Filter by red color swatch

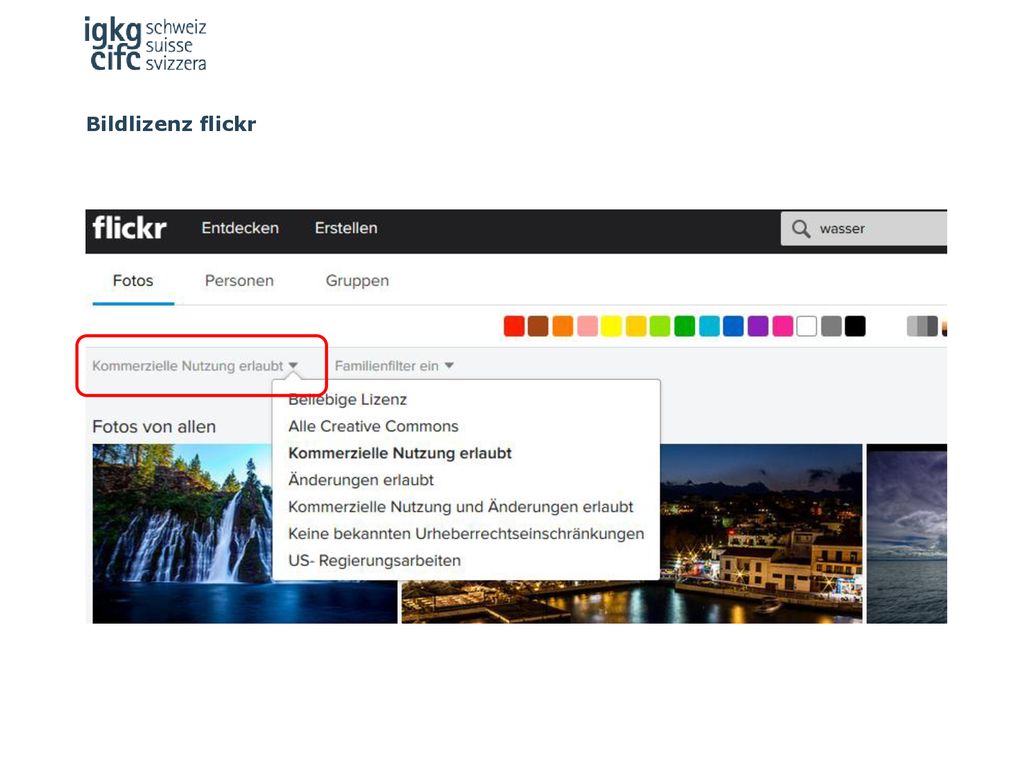pos(515,326)
